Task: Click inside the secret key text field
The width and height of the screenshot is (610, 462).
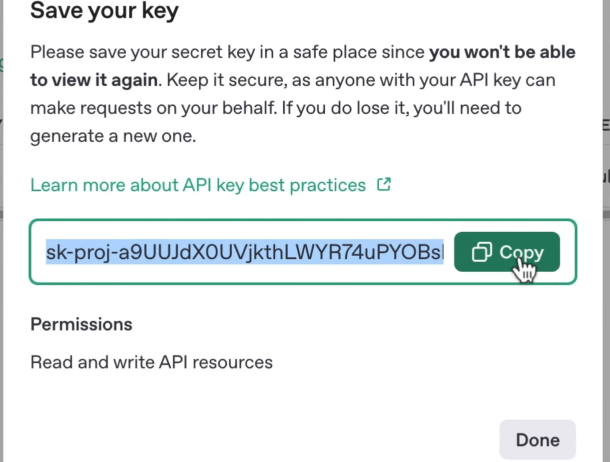Action: [x=244, y=253]
